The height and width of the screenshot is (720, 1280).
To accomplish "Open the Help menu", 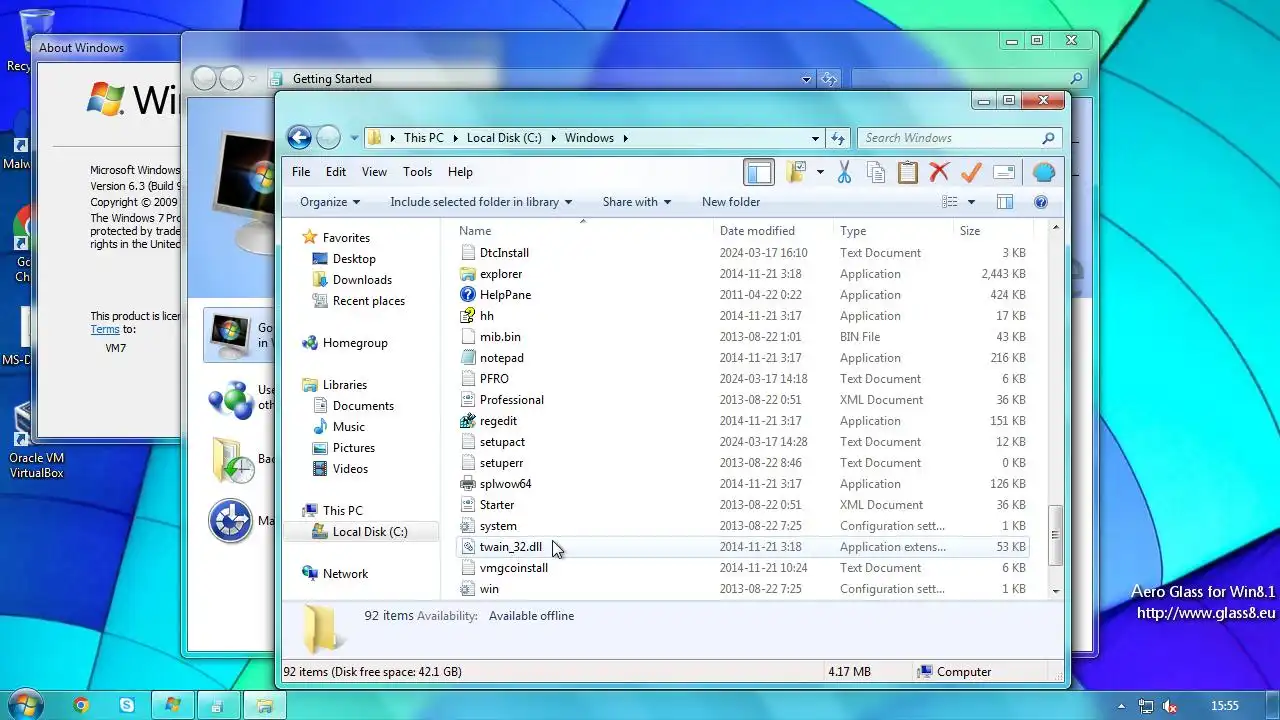I will pyautogui.click(x=460, y=172).
